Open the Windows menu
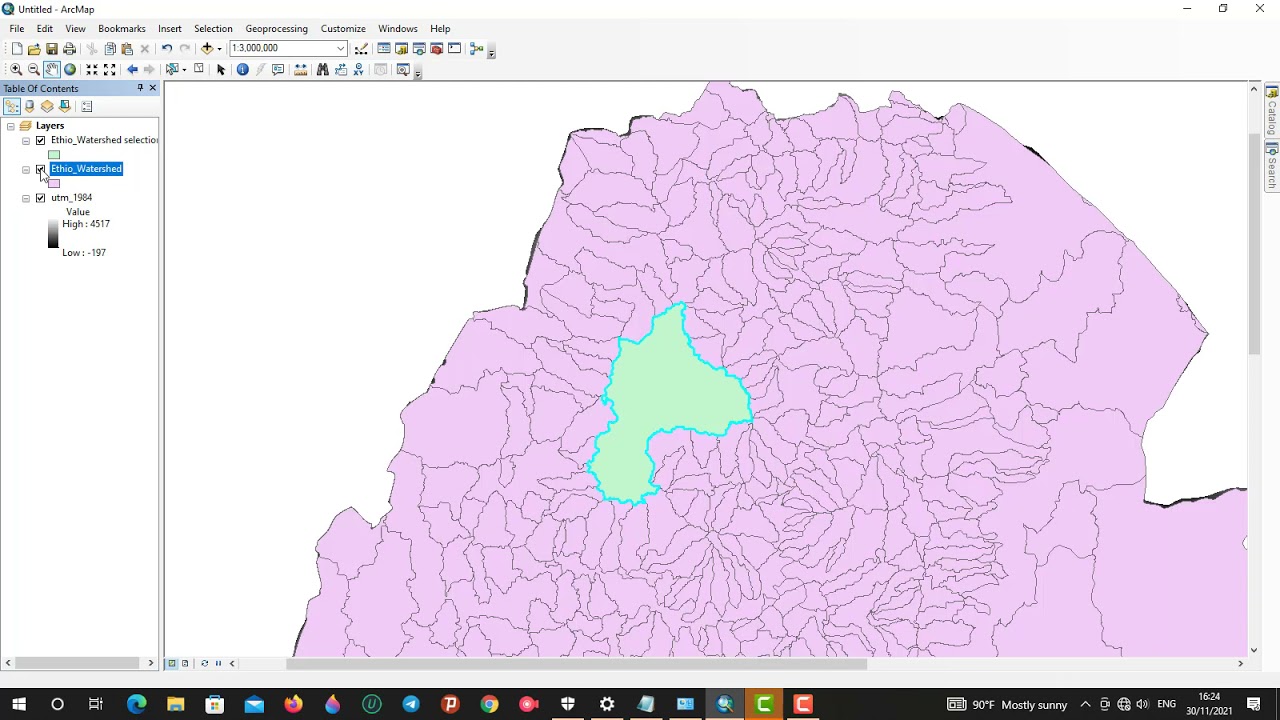The image size is (1280, 720). 398,28
